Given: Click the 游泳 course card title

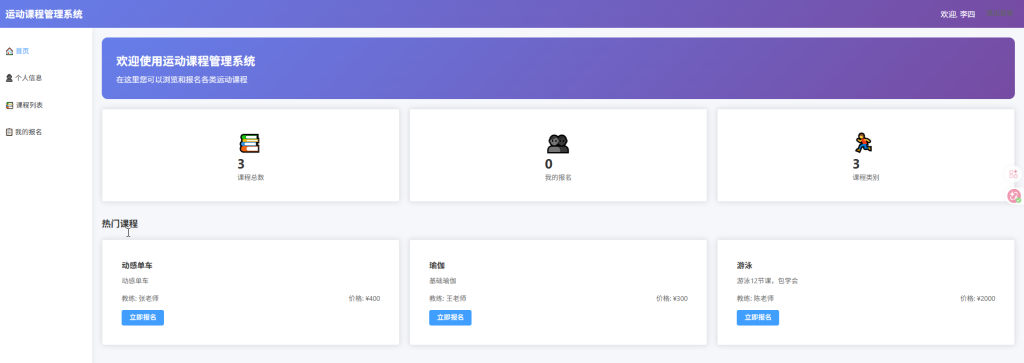Looking at the screenshot, I should [744, 266].
